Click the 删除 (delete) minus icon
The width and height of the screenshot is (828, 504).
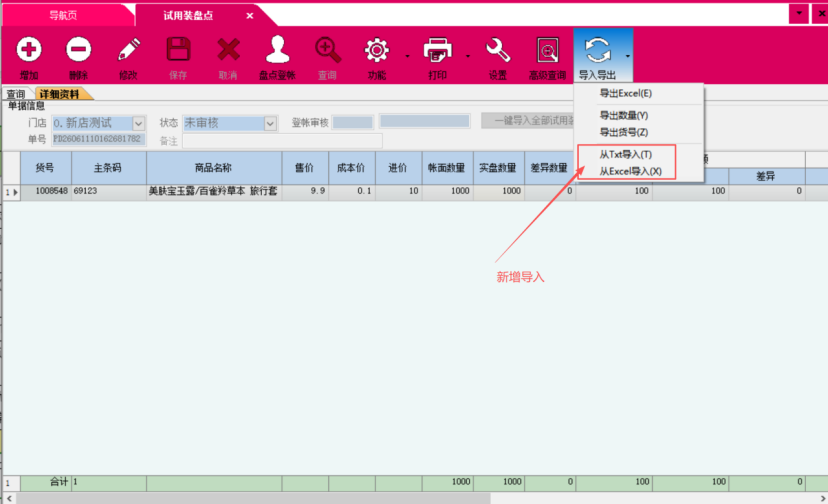click(x=79, y=50)
